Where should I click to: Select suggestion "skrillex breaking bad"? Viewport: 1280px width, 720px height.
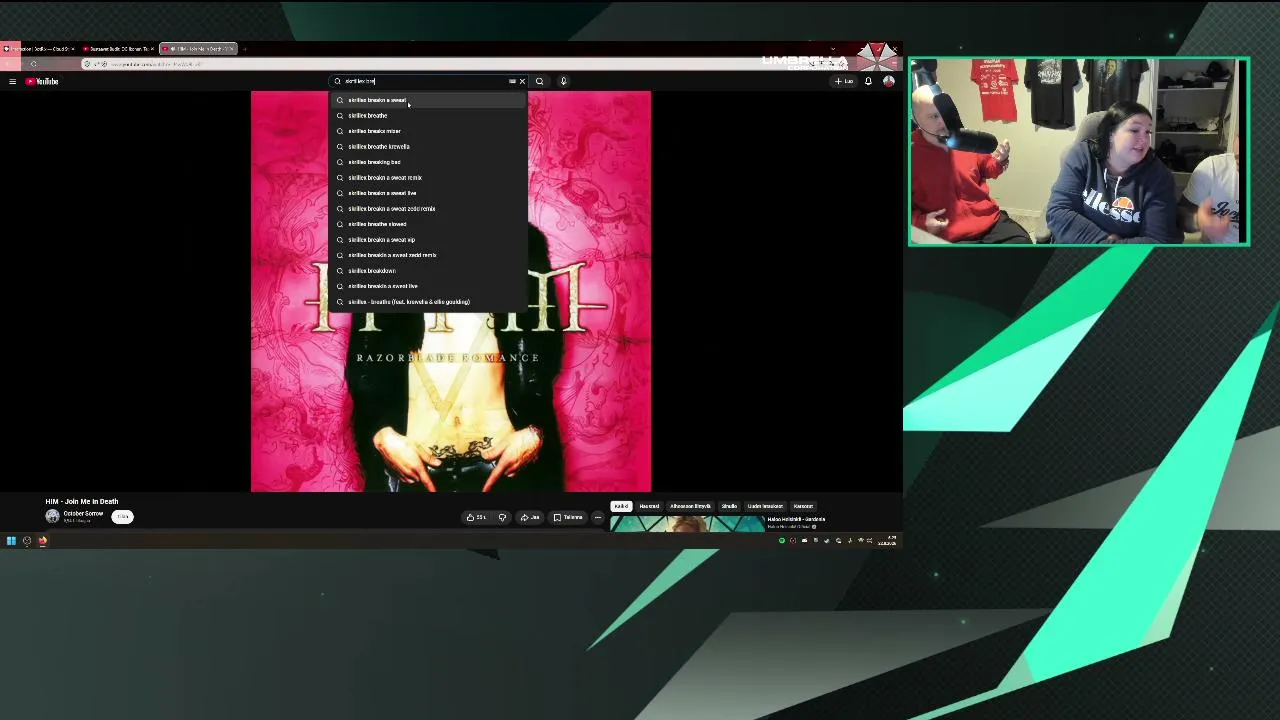click(427, 162)
